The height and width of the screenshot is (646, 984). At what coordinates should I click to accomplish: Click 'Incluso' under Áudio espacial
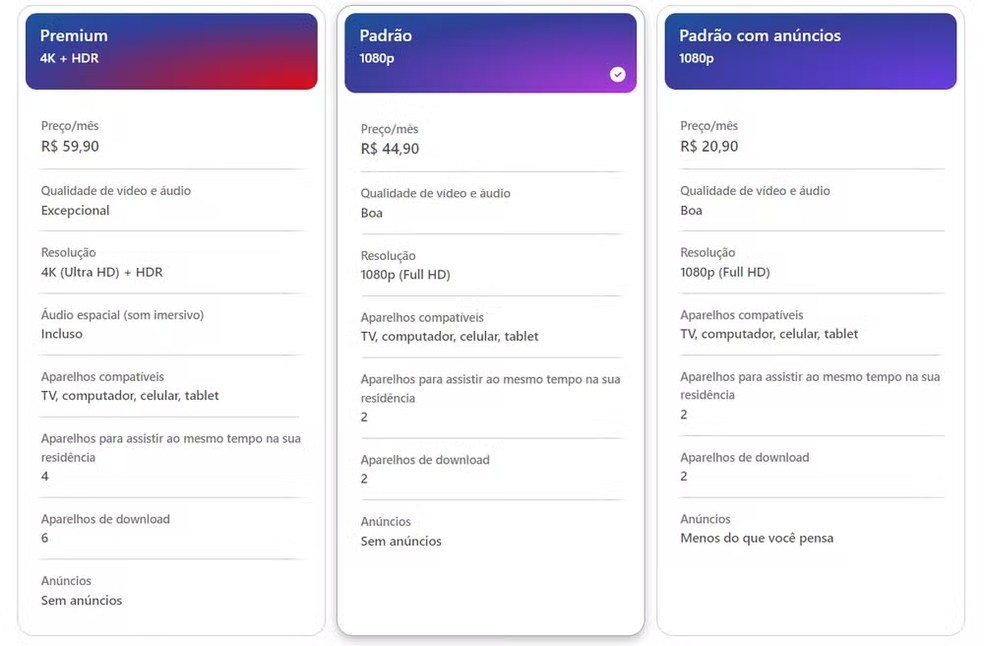(61, 334)
